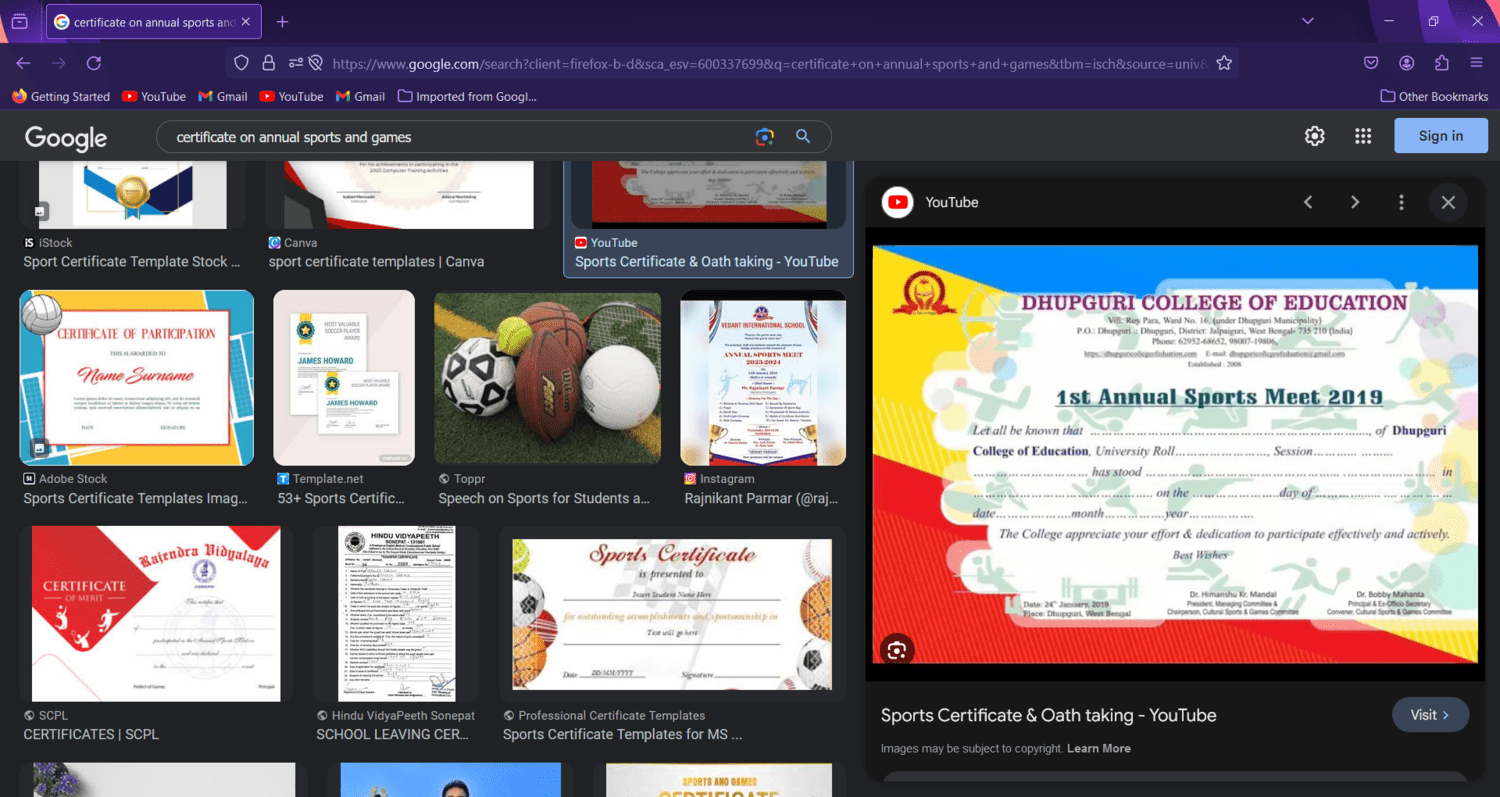The image size is (1500, 797).
Task: Open Firefox application menu
Action: (x=1476, y=63)
